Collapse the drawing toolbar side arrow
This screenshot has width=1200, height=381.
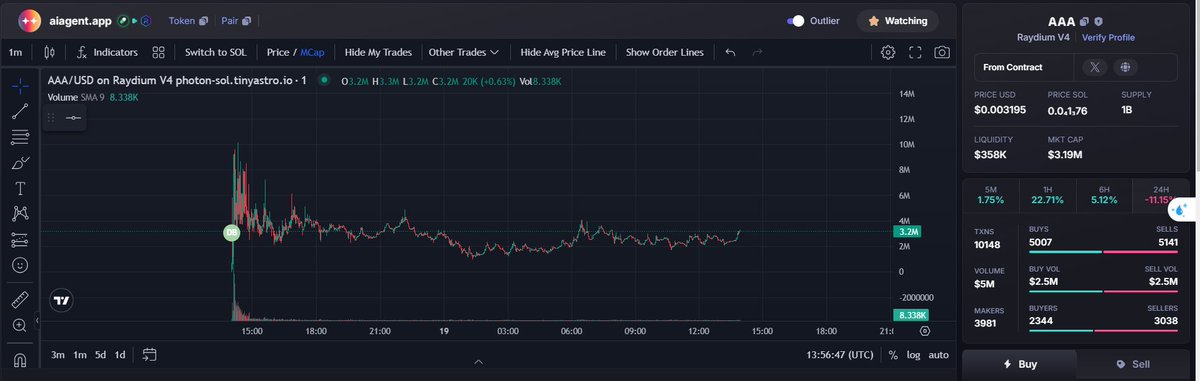37,321
